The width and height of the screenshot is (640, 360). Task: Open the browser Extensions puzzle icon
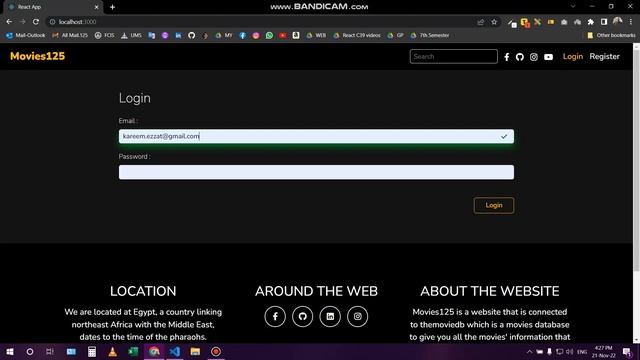pyautogui.click(x=591, y=22)
